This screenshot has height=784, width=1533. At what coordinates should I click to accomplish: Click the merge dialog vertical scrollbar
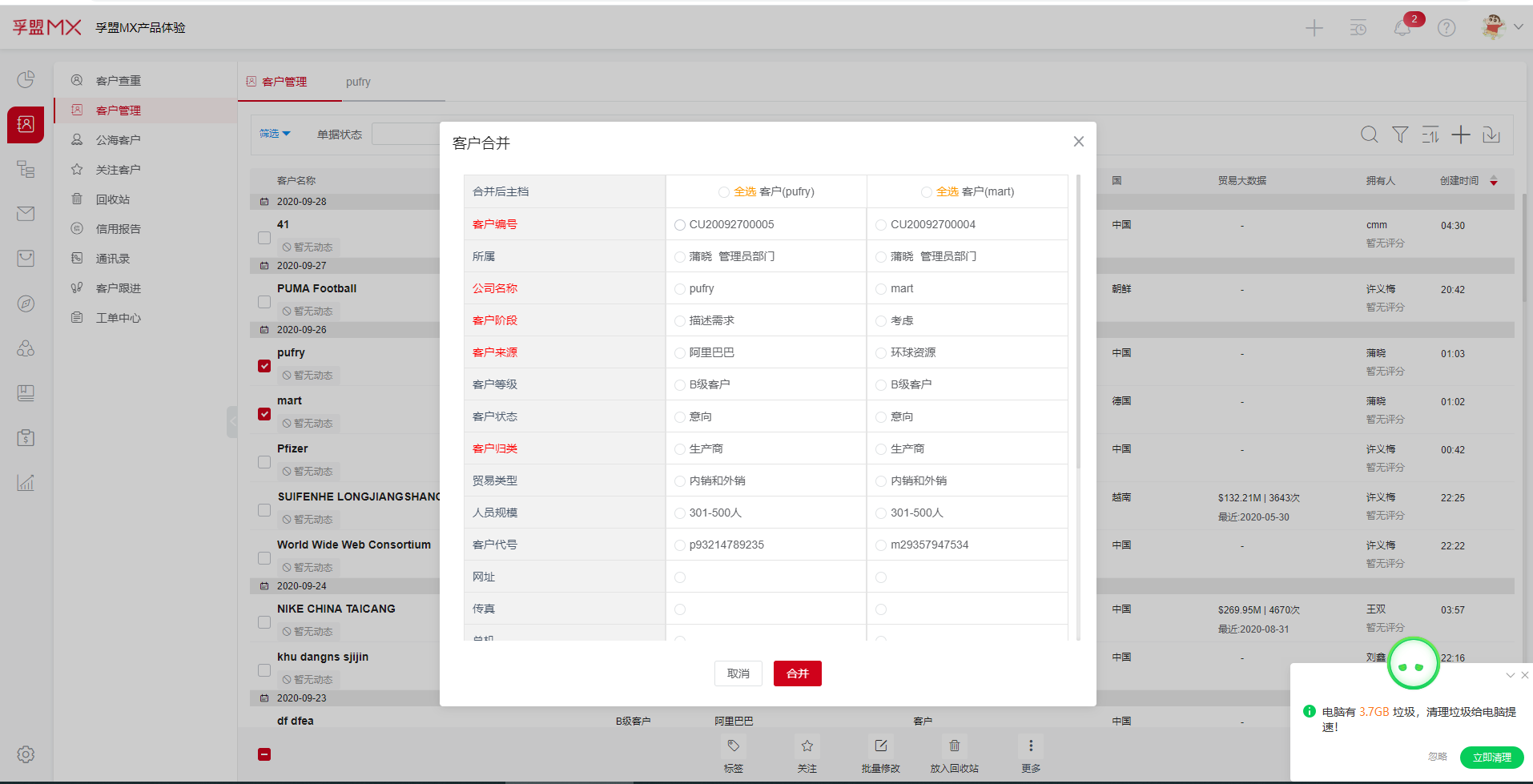(1078, 320)
